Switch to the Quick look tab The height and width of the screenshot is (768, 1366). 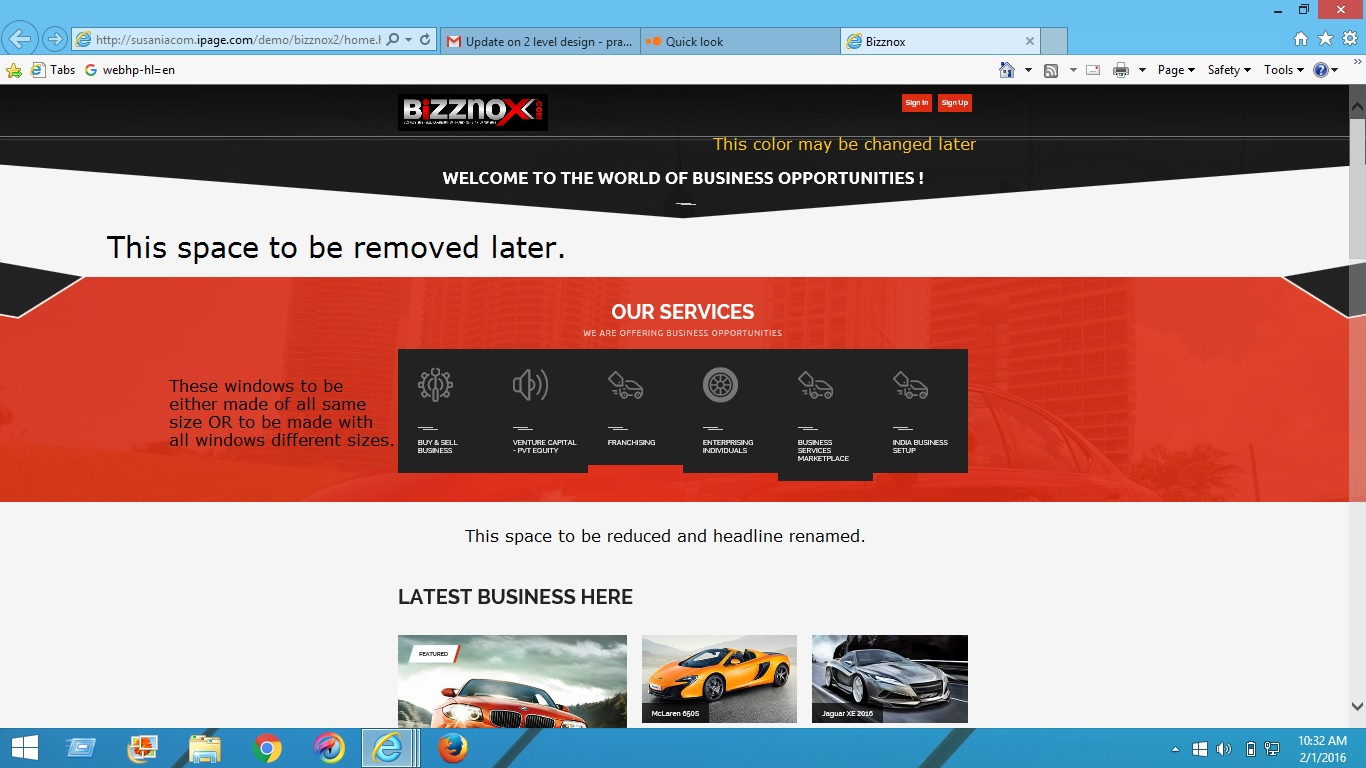740,42
